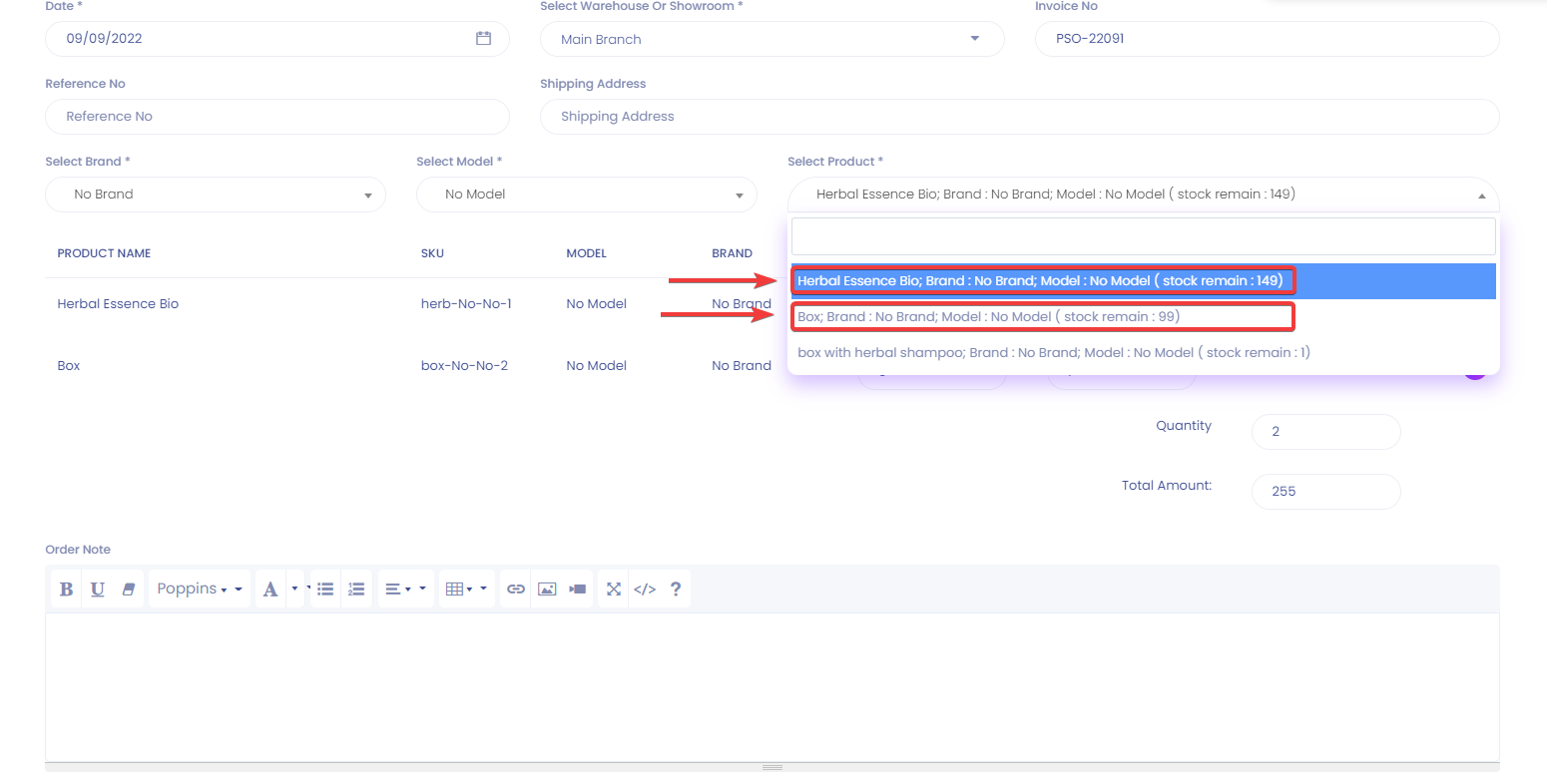Click the PRODUCT NAME column header

pyautogui.click(x=104, y=253)
